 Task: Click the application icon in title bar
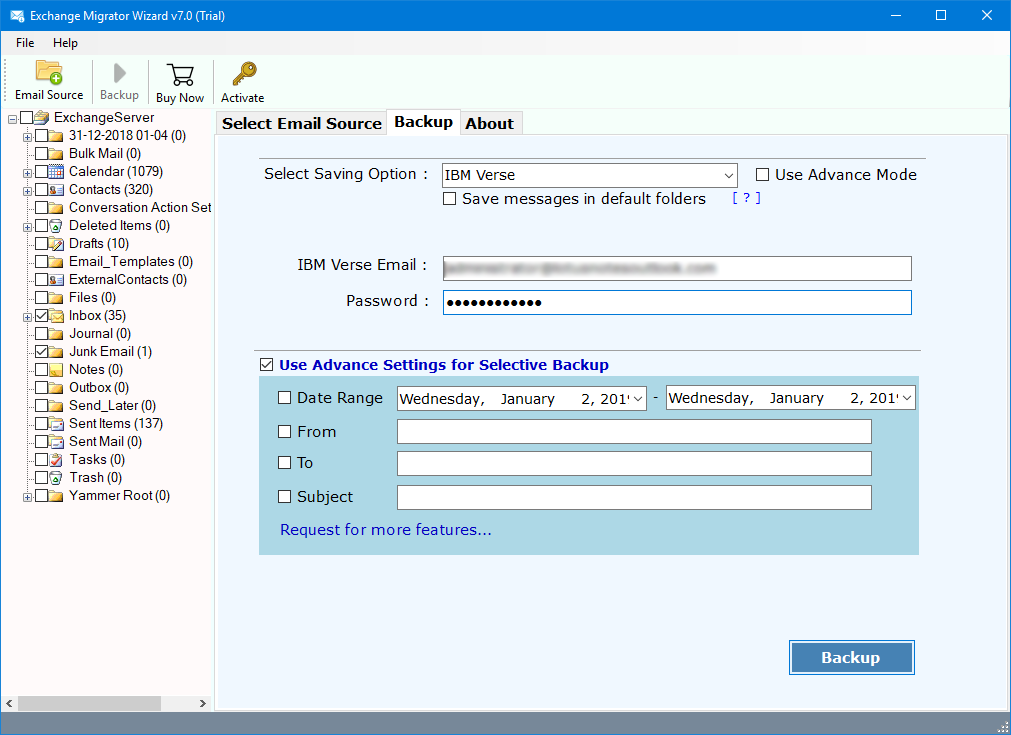tap(17, 15)
